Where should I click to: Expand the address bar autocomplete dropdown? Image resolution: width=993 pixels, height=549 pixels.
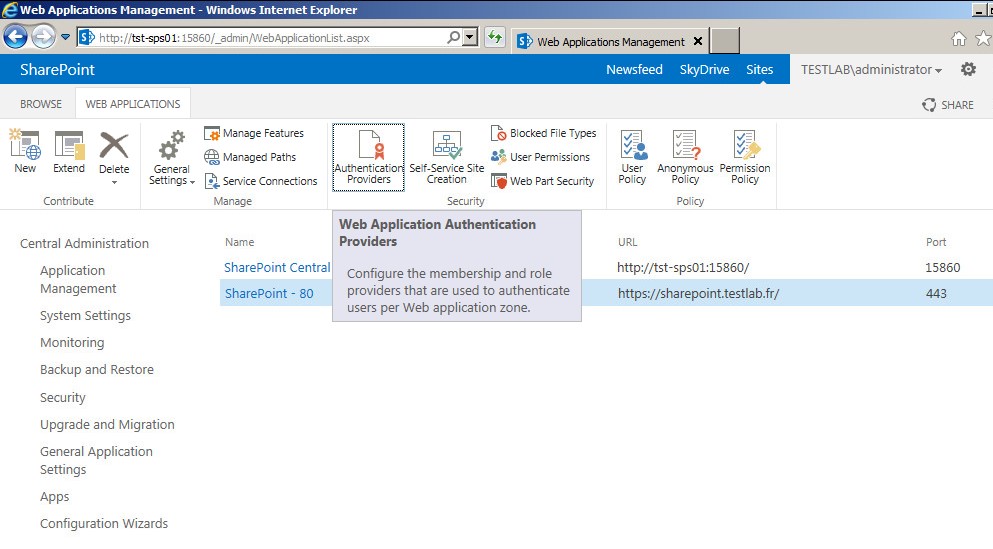[x=470, y=37]
